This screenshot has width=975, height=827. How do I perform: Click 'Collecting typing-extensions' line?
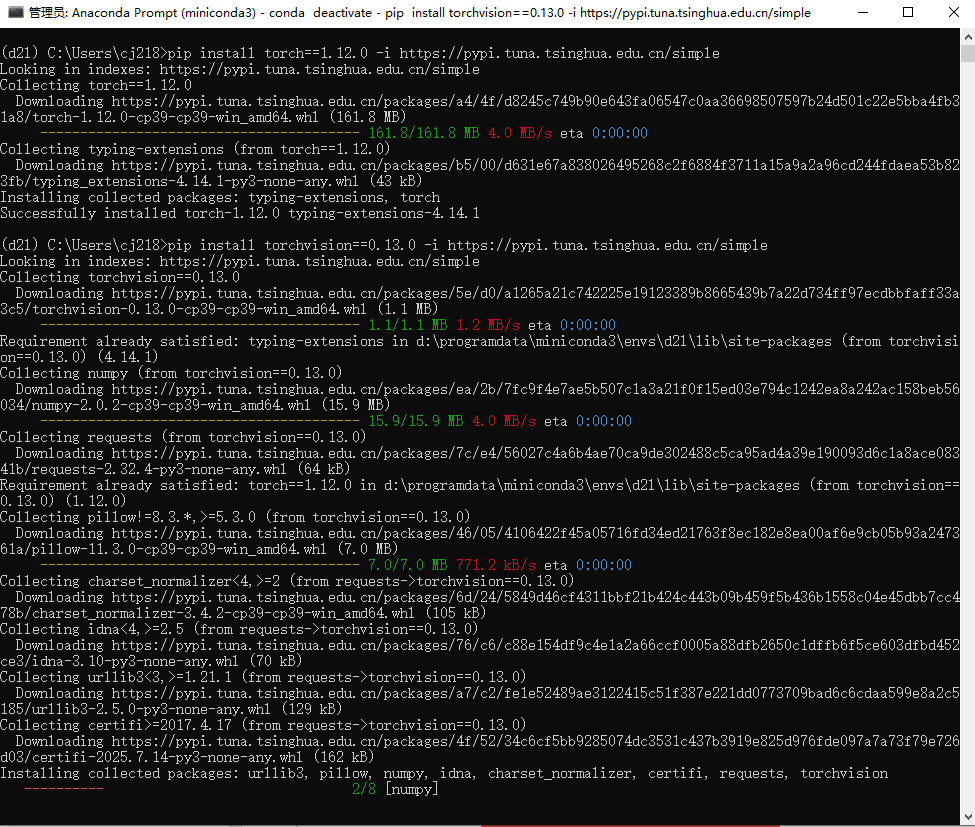(195, 149)
